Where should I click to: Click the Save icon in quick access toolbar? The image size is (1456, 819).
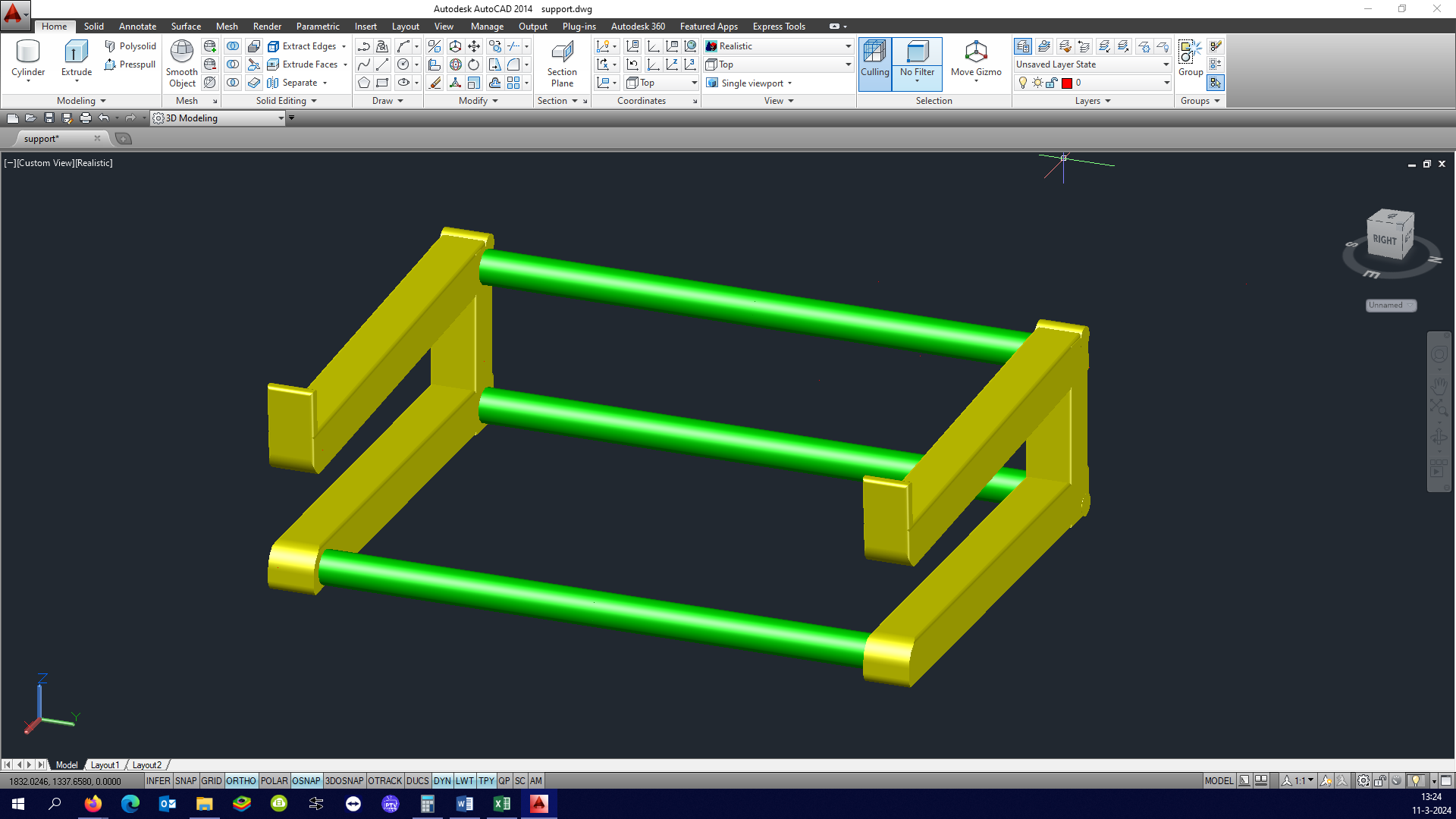49,118
